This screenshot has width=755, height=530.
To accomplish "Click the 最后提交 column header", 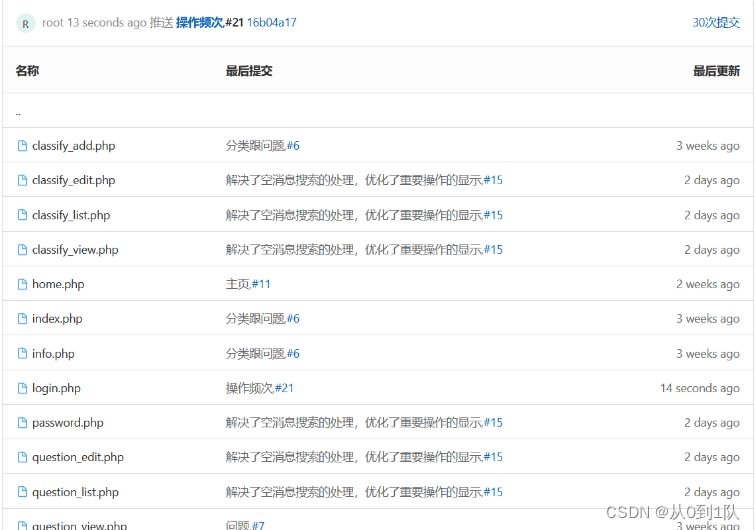I will coord(249,71).
